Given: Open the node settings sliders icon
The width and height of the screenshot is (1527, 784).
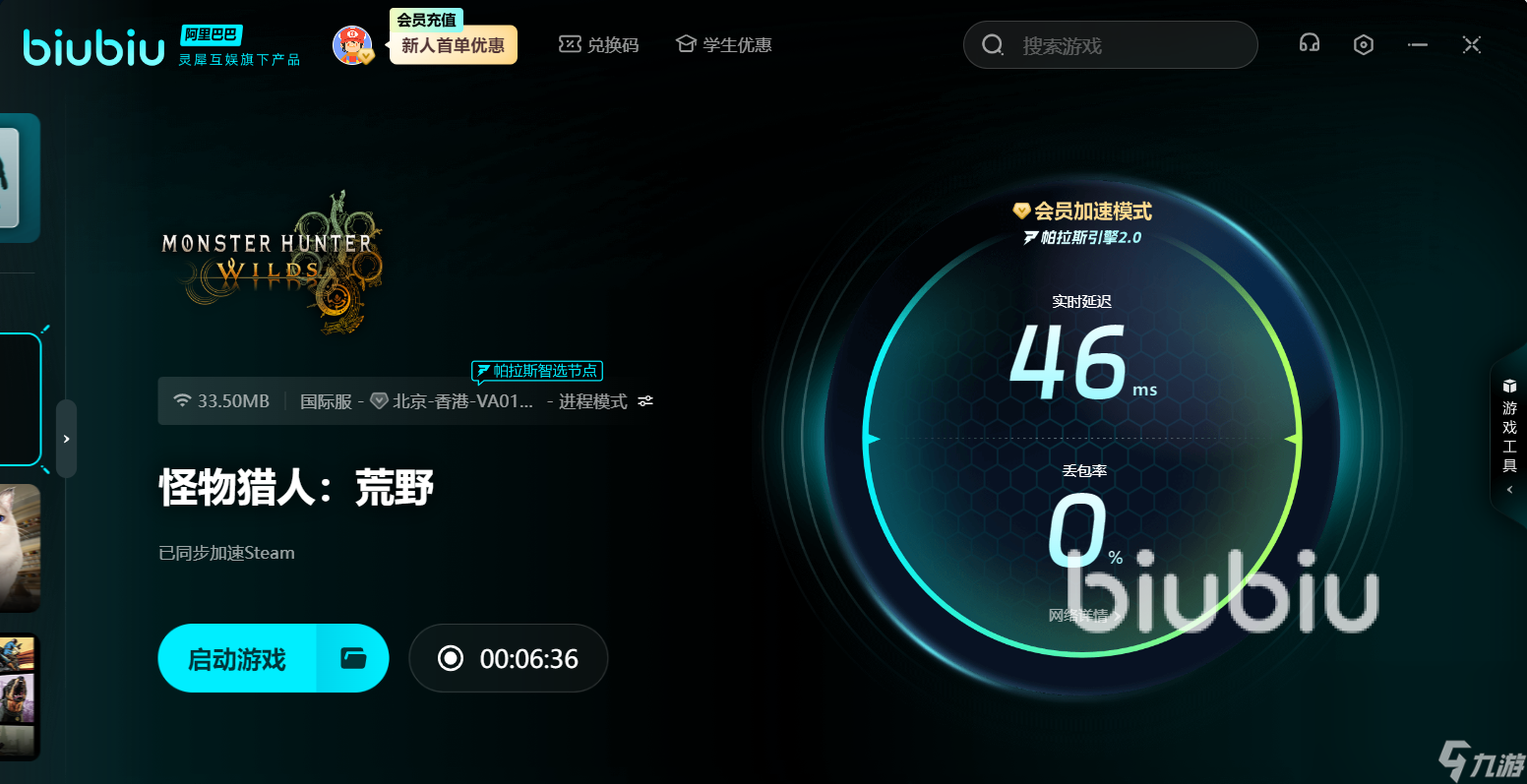Looking at the screenshot, I should coord(645,401).
